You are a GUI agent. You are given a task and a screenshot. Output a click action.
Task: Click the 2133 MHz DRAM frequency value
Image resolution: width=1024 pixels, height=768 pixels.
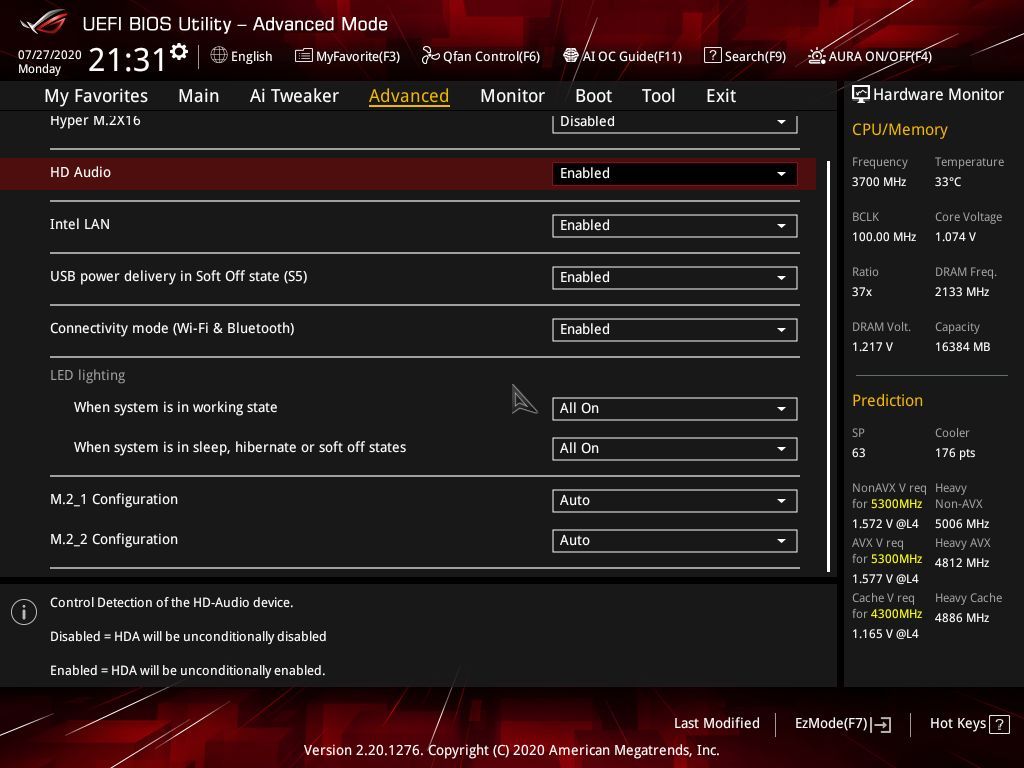(x=961, y=292)
